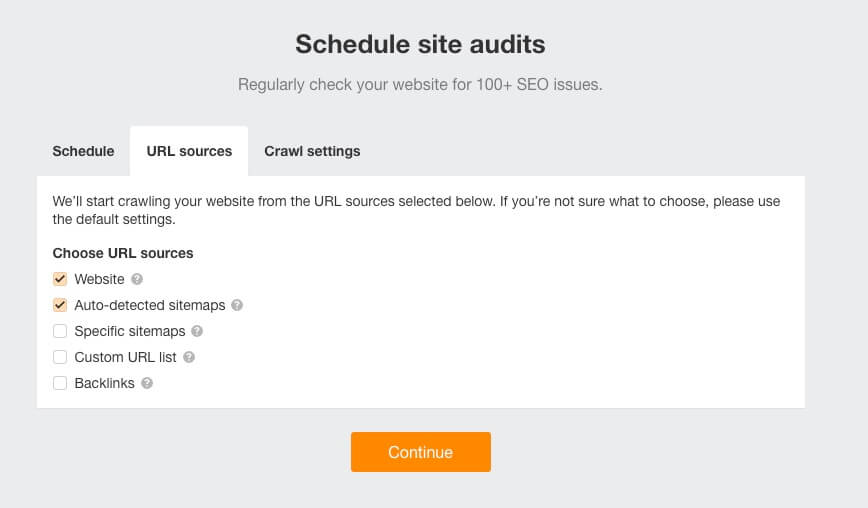Image resolution: width=868 pixels, height=508 pixels.
Task: Disable the Auto-detected sitemaps checkbox
Action: click(60, 306)
